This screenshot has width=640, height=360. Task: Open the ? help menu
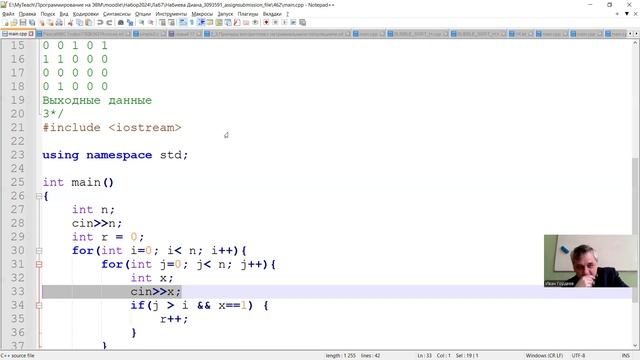[287, 14]
